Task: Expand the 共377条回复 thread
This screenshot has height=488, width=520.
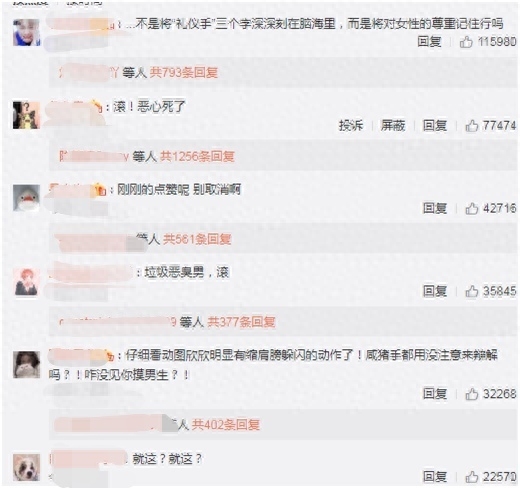Action: point(241,322)
